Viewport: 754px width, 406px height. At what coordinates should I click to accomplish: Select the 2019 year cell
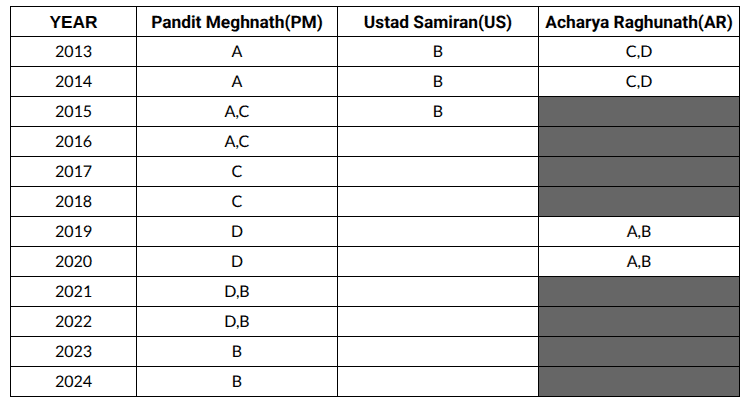[73, 232]
